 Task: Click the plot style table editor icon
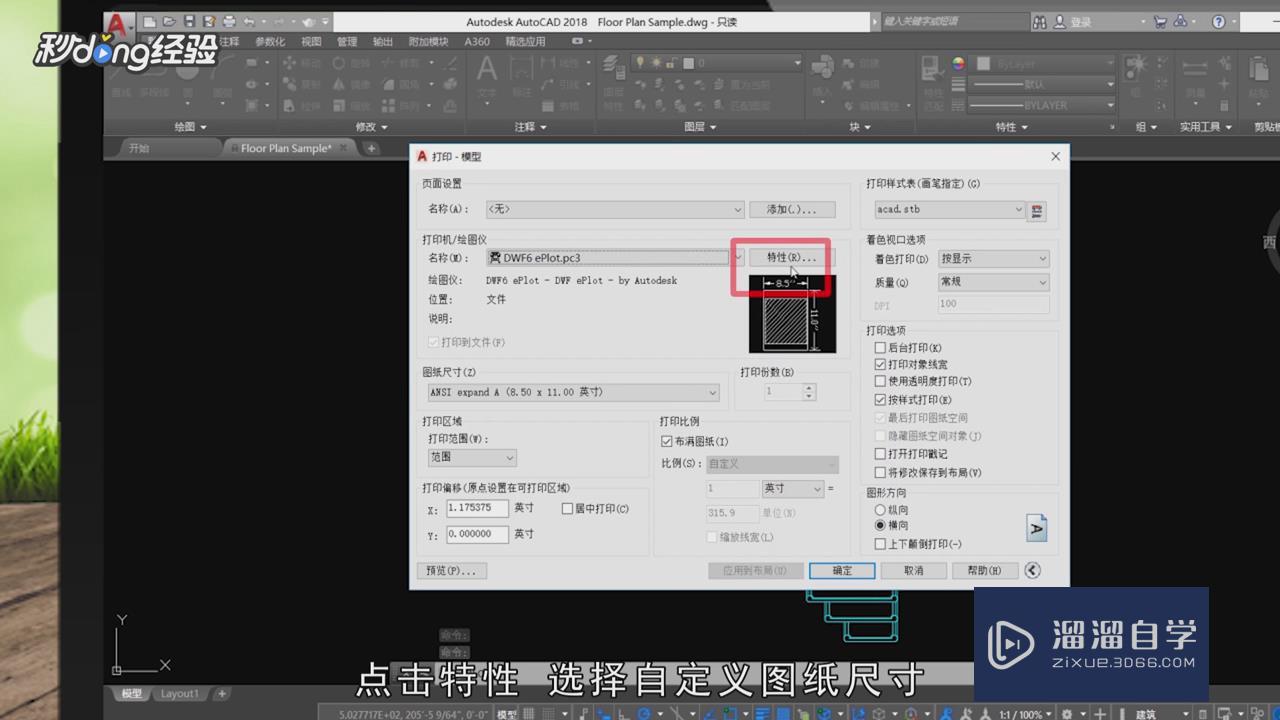1037,210
